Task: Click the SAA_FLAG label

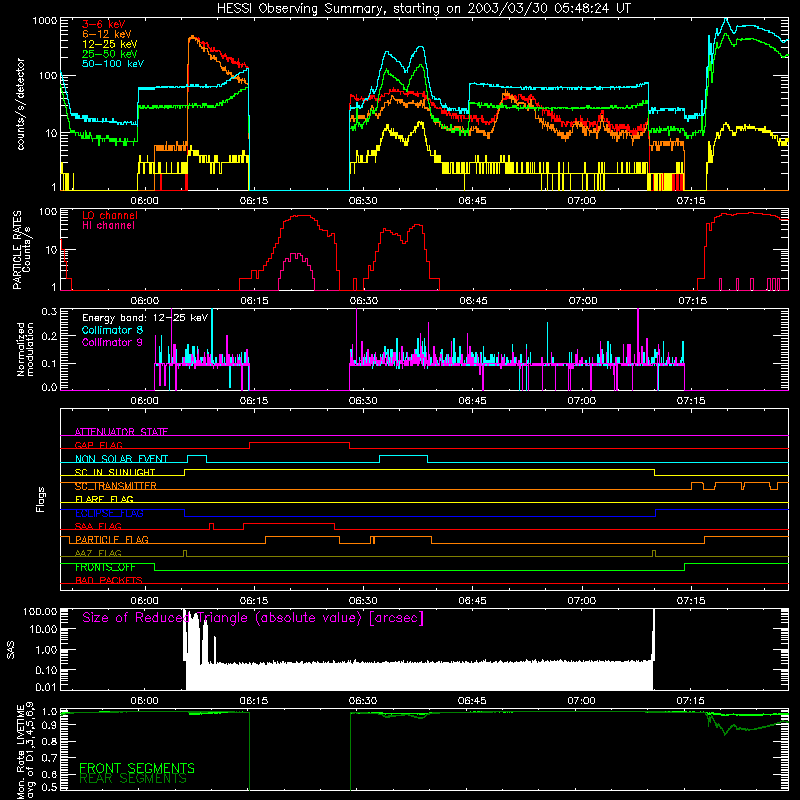Action: click(x=98, y=526)
